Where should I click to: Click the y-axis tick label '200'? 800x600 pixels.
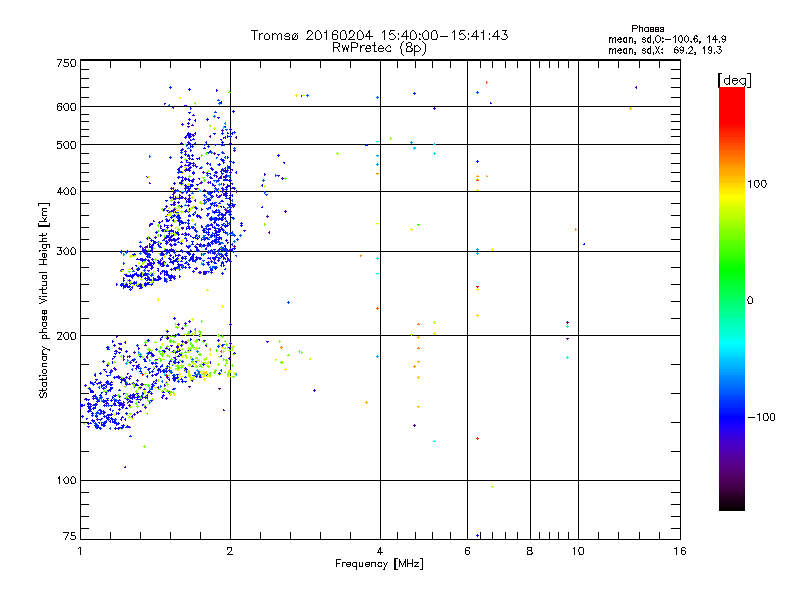(x=66, y=336)
